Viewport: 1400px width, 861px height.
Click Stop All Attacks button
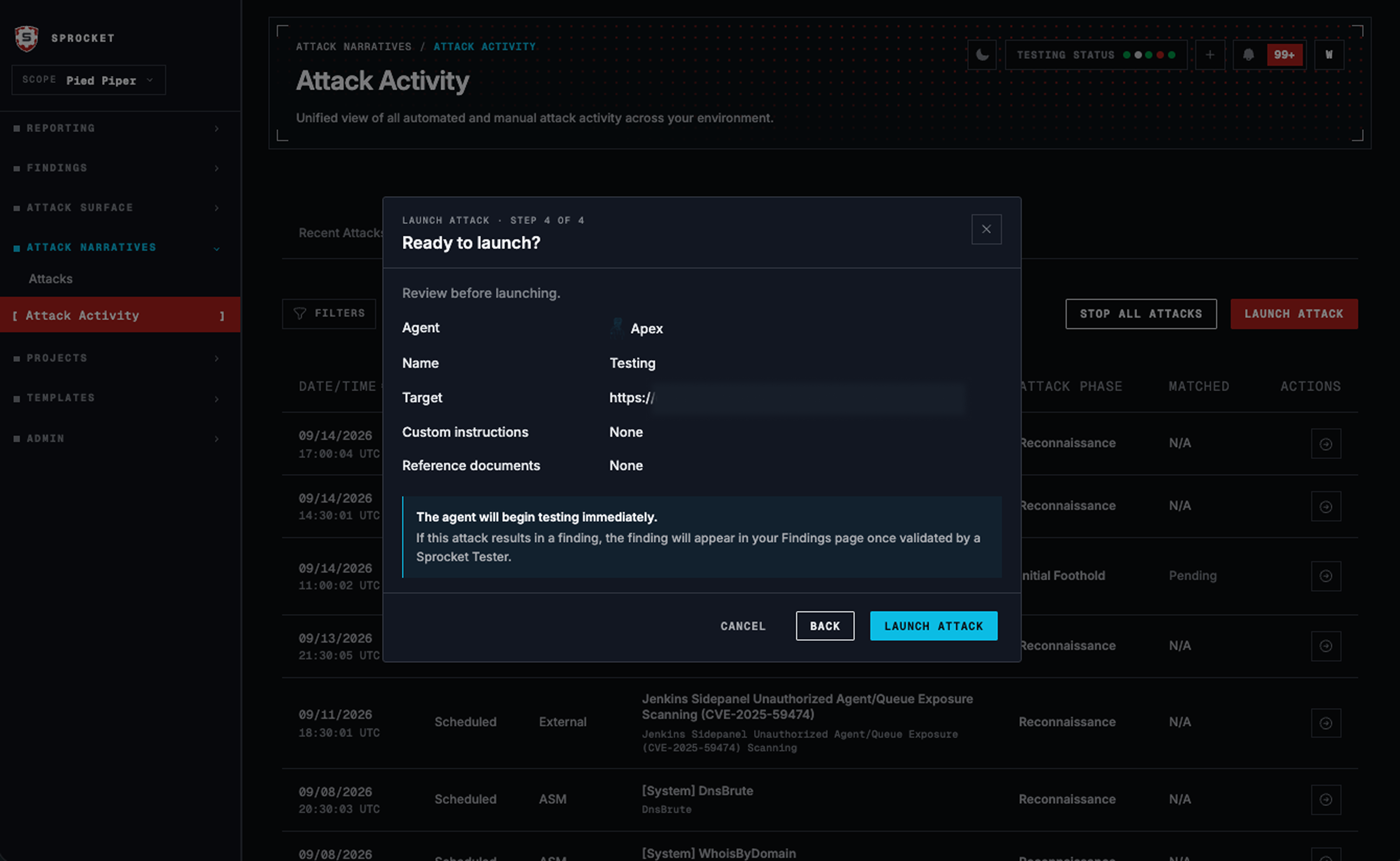pyautogui.click(x=1141, y=314)
